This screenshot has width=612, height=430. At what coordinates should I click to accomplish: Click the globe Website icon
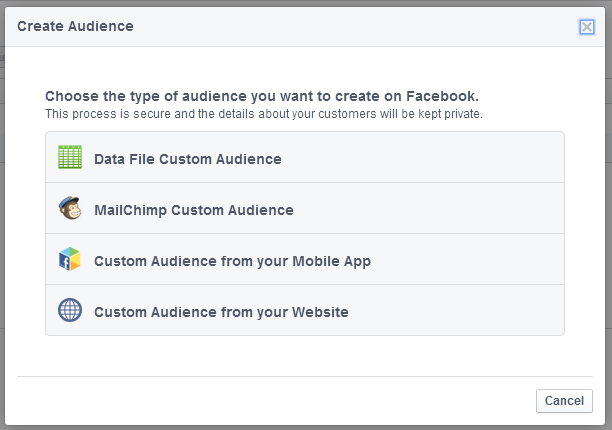point(70,310)
